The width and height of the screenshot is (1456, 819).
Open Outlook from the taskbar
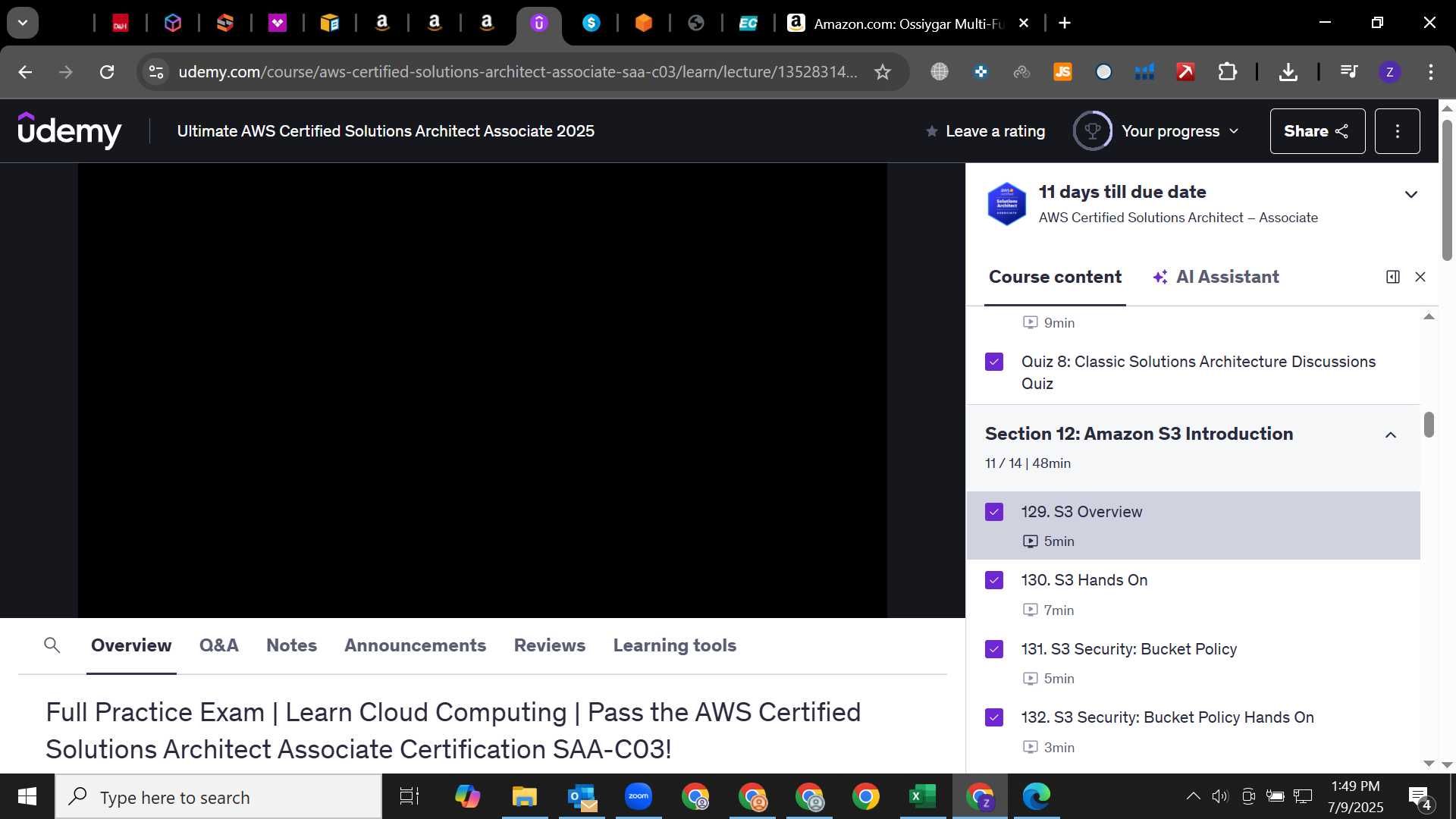[582, 797]
